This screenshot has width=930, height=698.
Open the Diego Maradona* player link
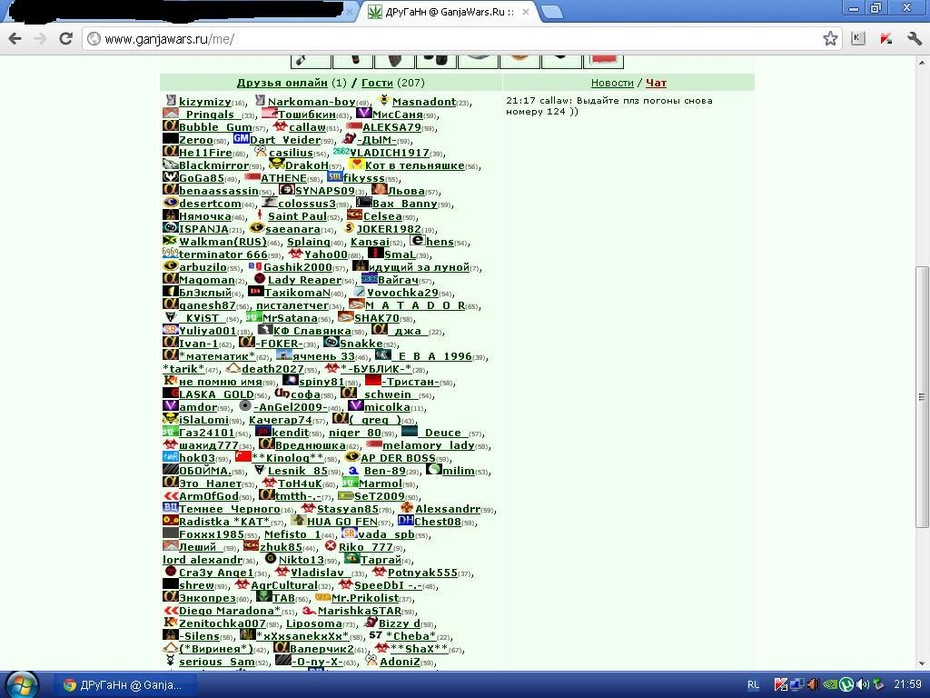[x=230, y=611]
